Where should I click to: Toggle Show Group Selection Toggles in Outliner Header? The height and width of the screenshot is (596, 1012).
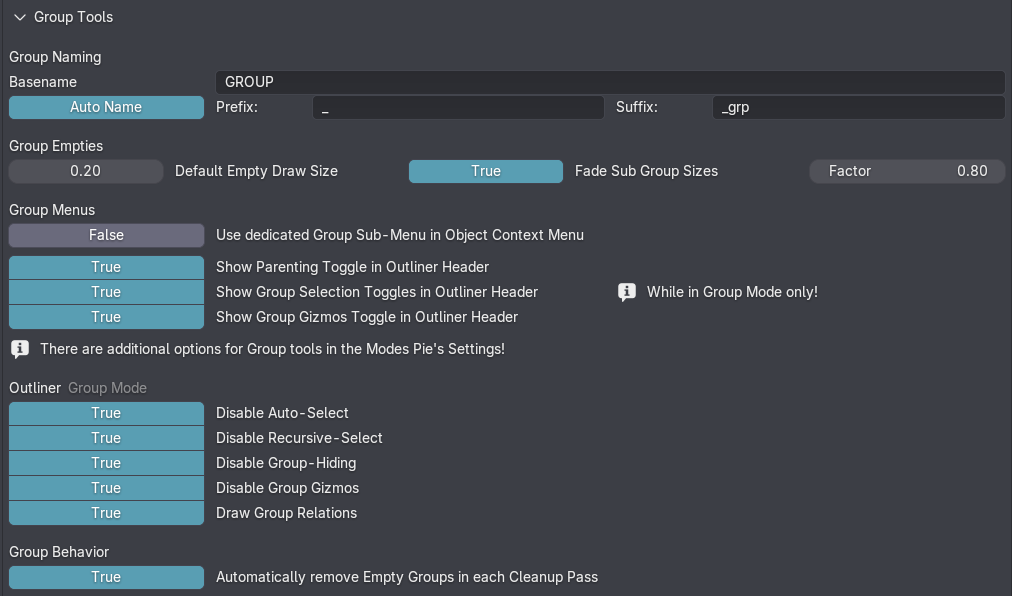(x=106, y=292)
